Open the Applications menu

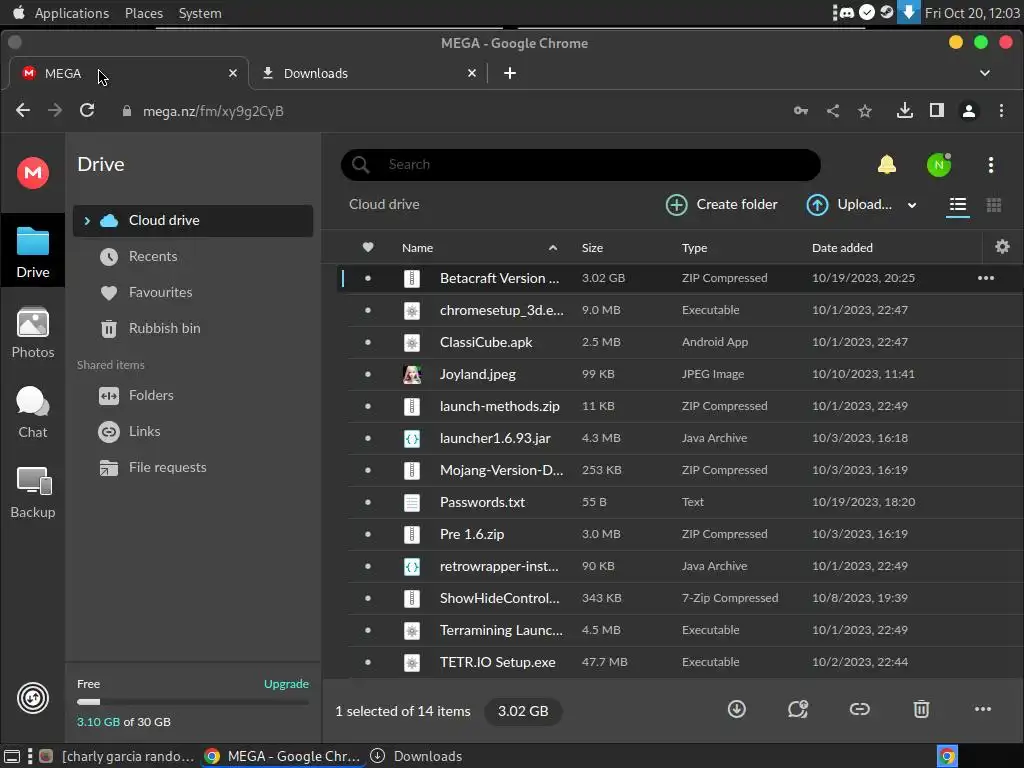[72, 13]
